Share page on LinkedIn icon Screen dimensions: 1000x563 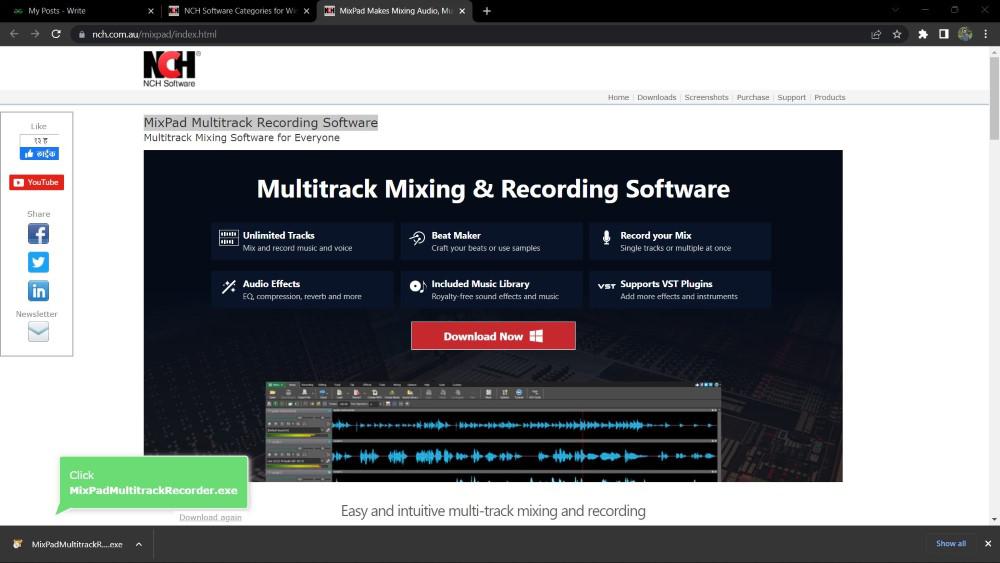tap(38, 291)
